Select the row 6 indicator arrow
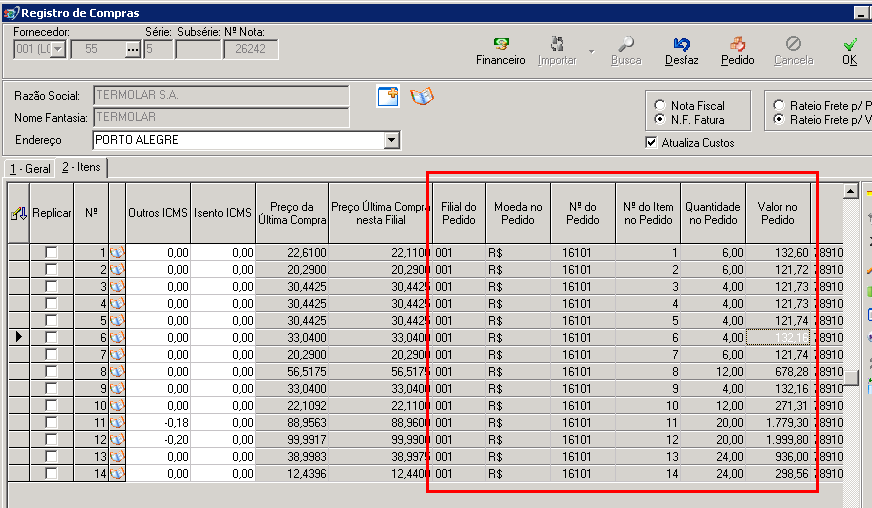 pos(18,337)
